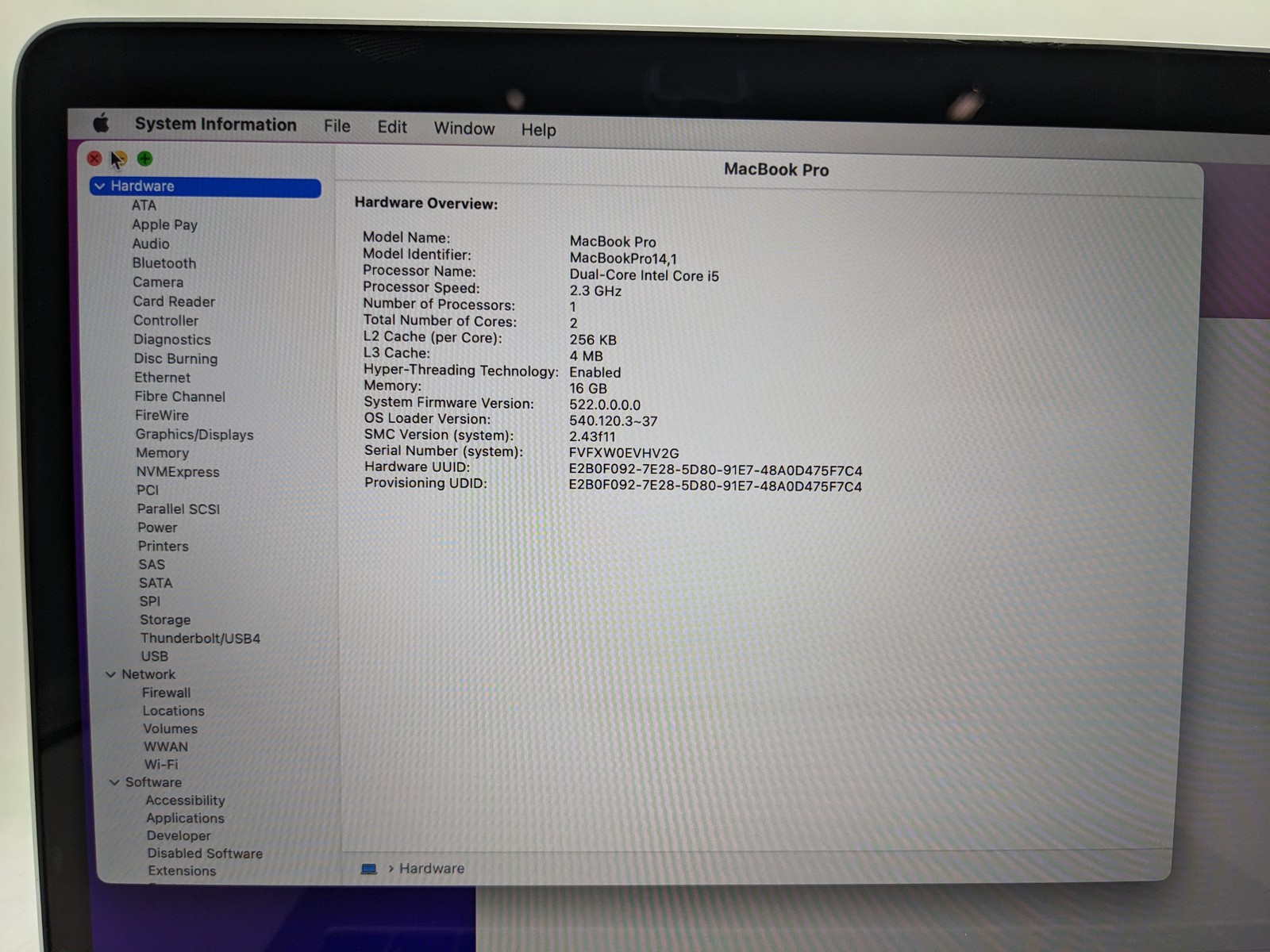
Task: Select Firewall under Network
Action: [166, 693]
